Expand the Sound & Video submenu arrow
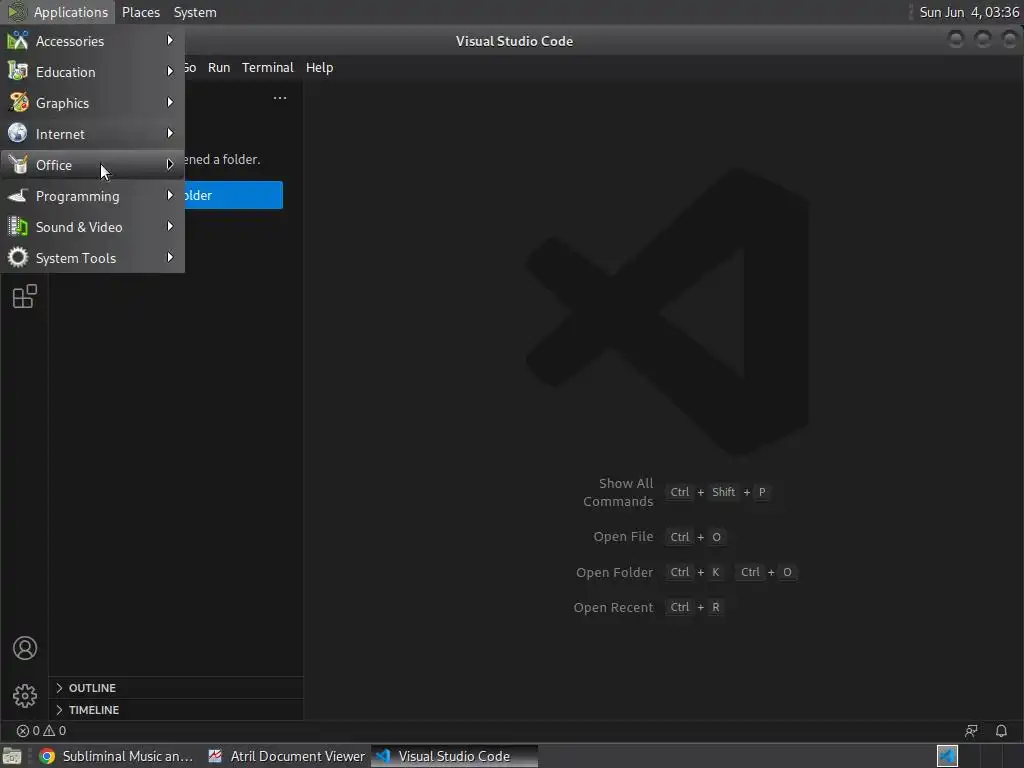 (170, 227)
